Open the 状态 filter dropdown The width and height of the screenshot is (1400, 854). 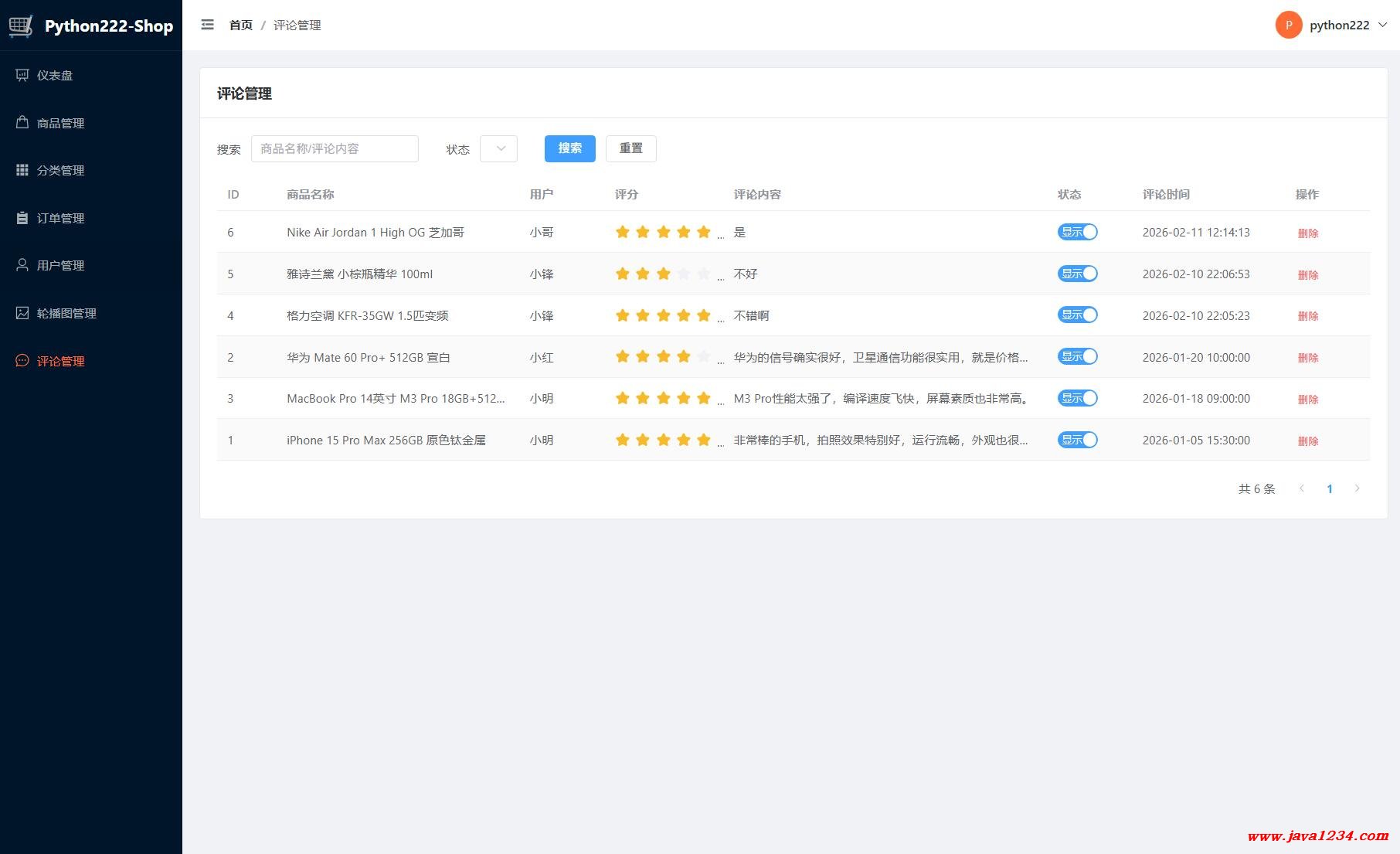tap(498, 148)
